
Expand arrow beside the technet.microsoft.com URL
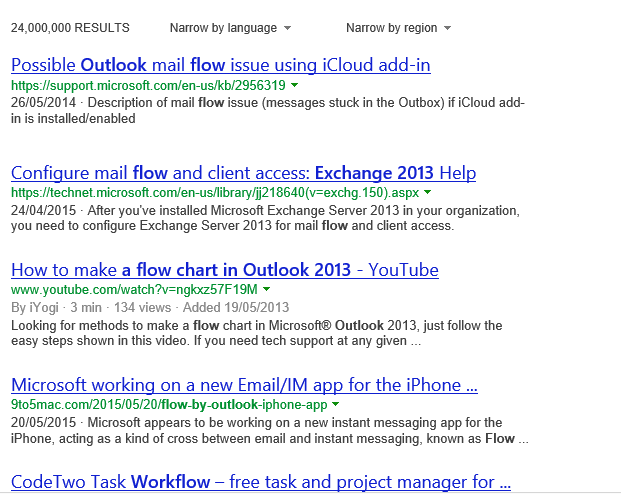point(428,192)
